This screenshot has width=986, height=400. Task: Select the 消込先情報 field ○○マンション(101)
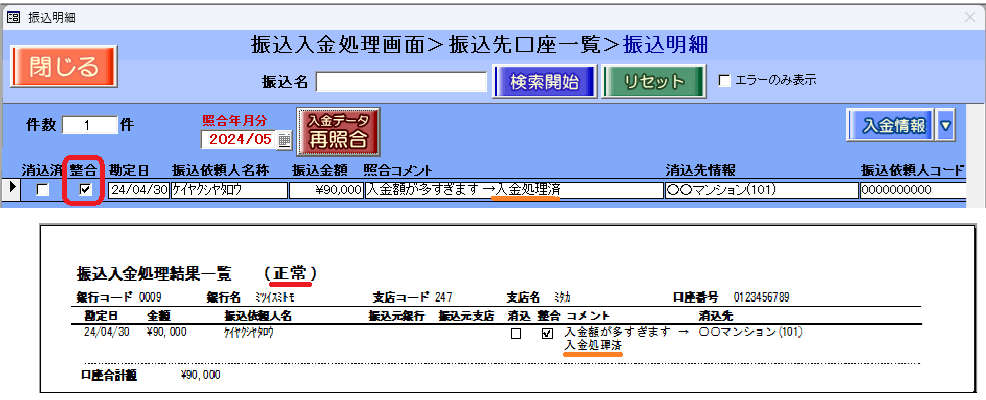(x=761, y=189)
